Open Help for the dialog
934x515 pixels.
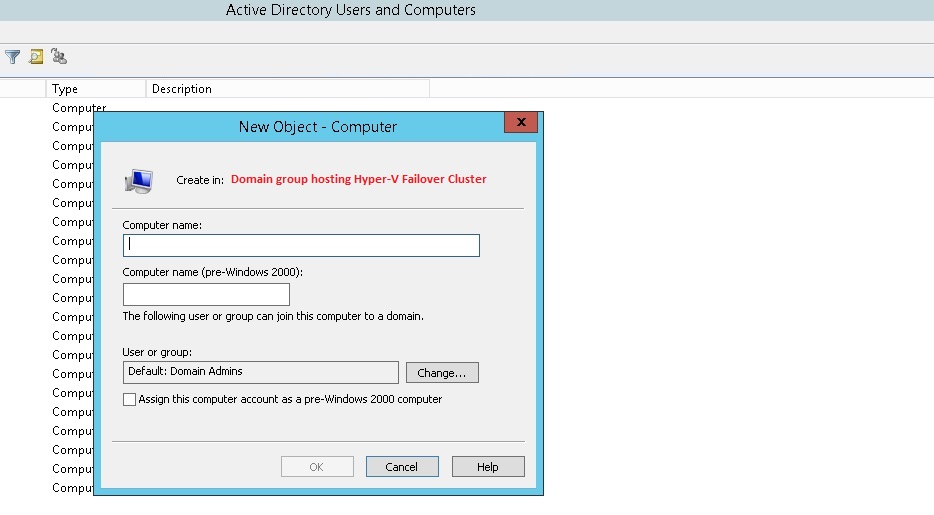coord(488,467)
